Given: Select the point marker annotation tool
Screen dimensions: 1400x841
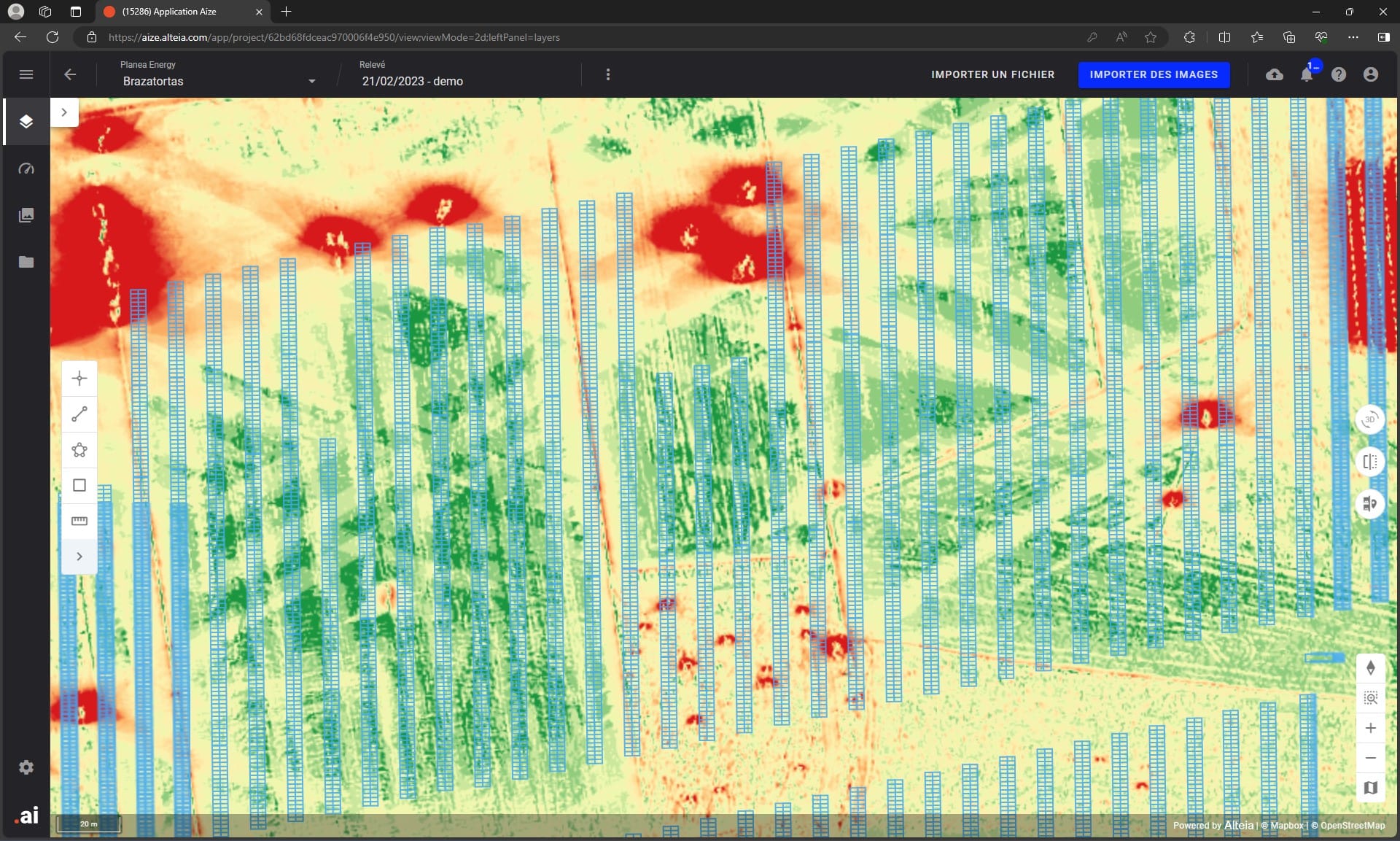Looking at the screenshot, I should pos(79,378).
